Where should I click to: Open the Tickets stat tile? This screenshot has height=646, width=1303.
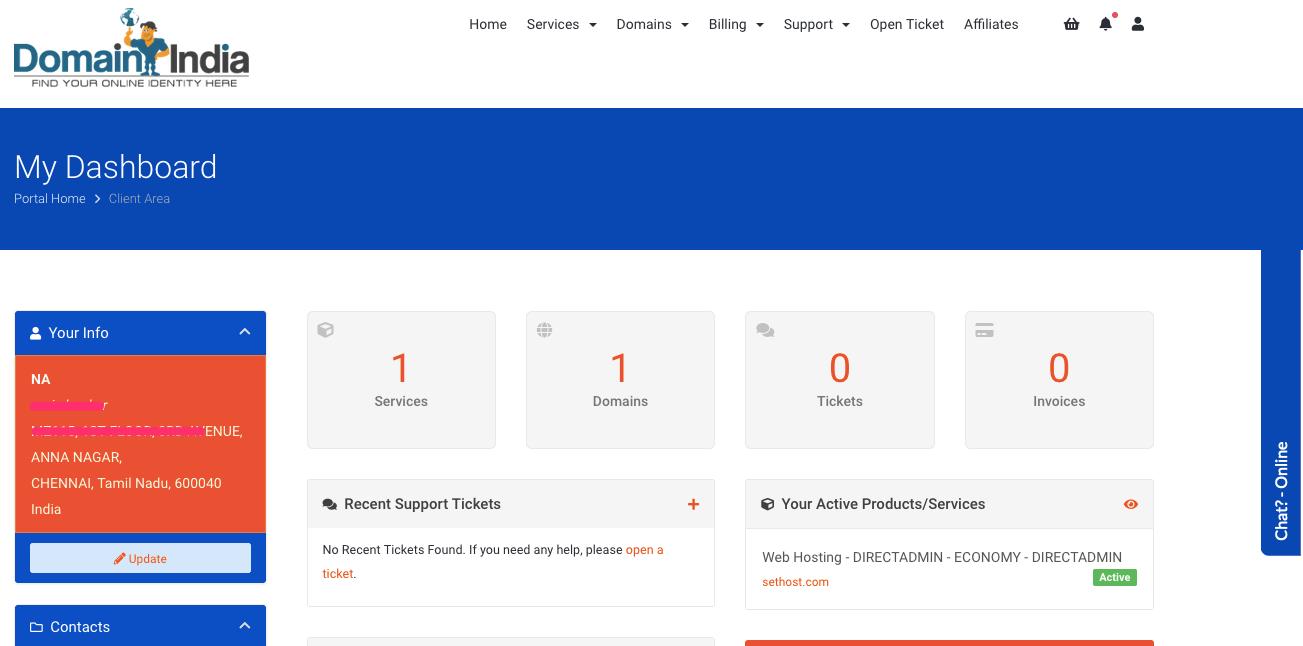(x=839, y=380)
